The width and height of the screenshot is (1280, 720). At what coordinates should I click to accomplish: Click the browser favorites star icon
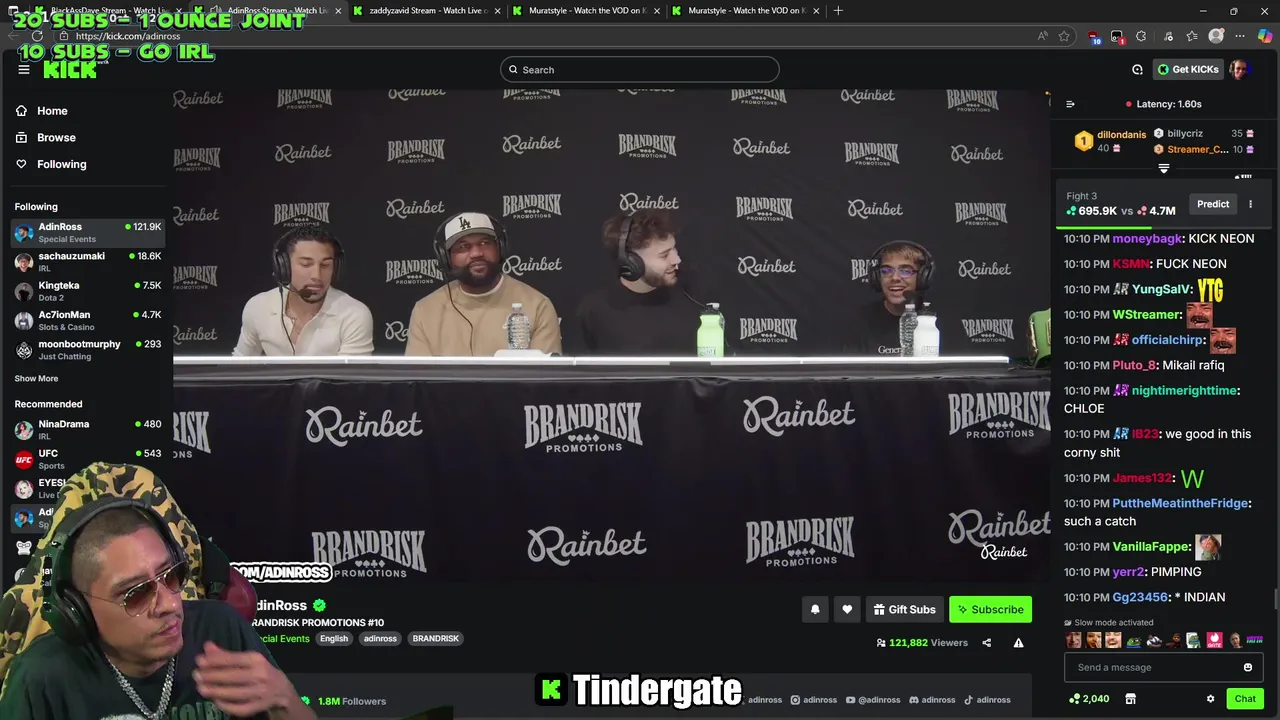(1064, 36)
